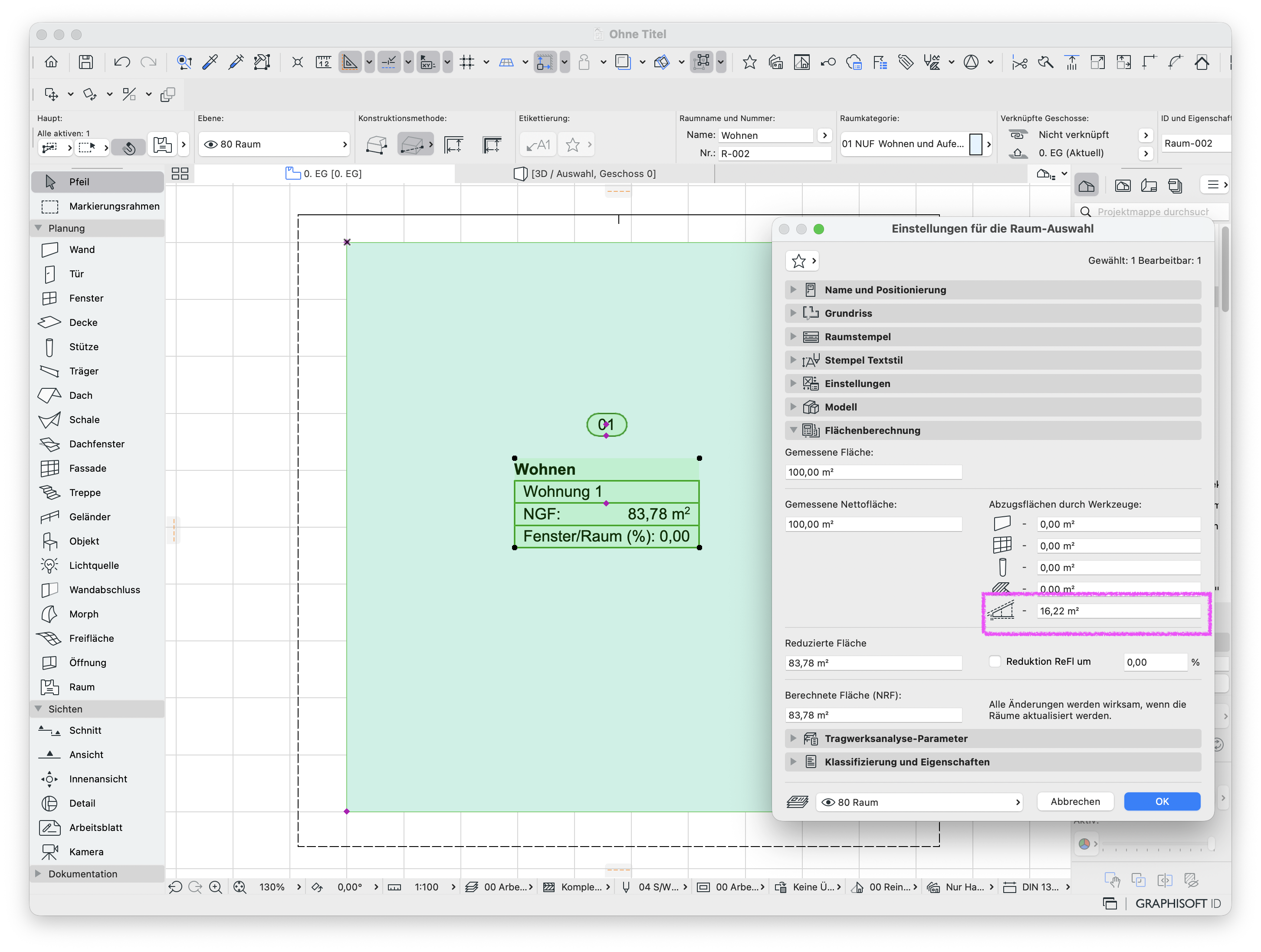Open the Projektmappe navigator tab
The image size is (1261, 952).
coord(1087,186)
